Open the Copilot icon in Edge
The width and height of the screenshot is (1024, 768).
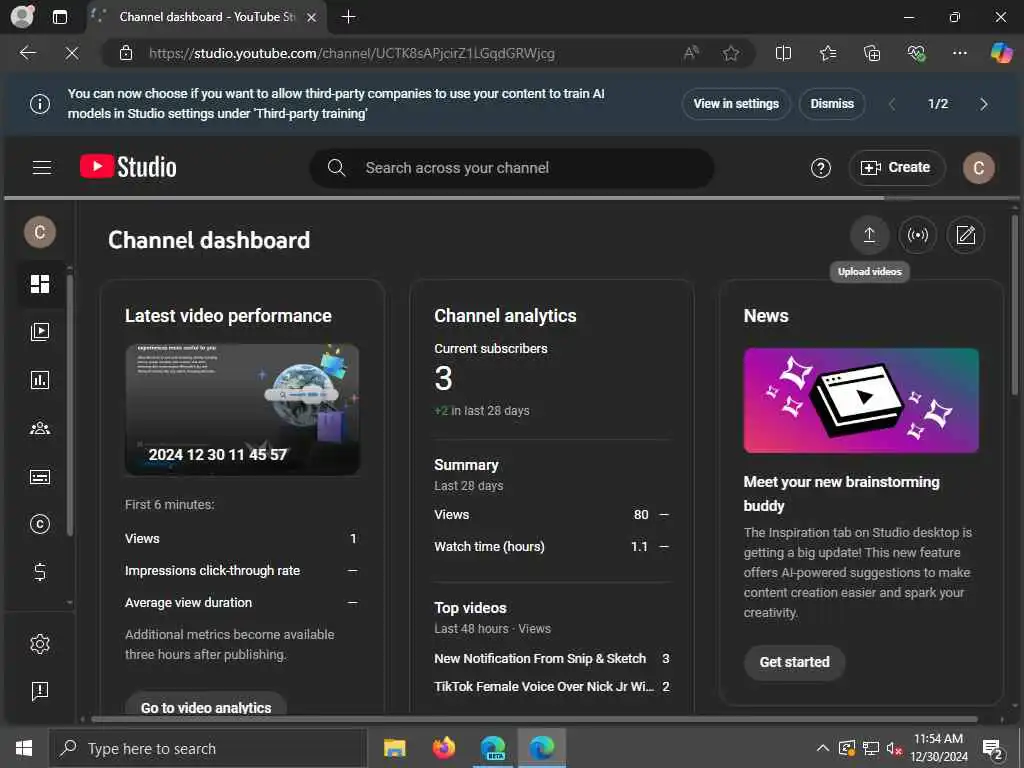coord(1001,52)
